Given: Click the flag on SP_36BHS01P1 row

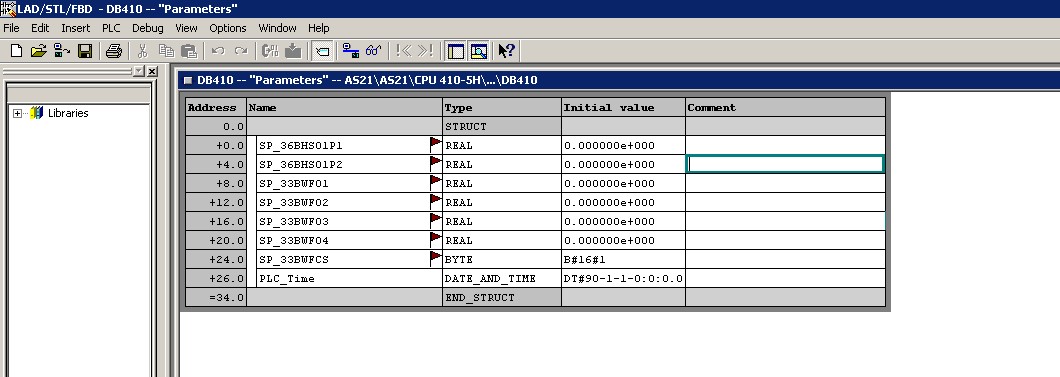Looking at the screenshot, I should click(x=435, y=144).
